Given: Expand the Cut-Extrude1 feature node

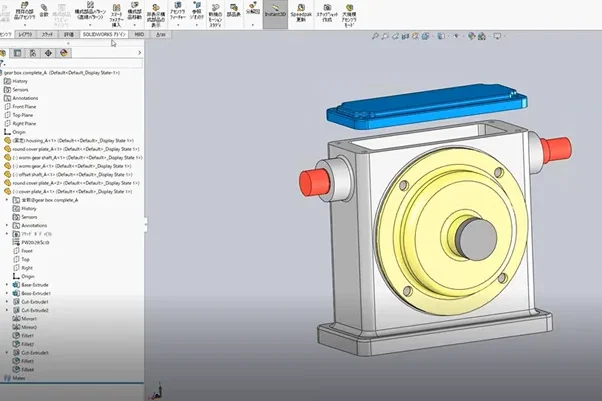Looking at the screenshot, I should pyautogui.click(x=7, y=301).
